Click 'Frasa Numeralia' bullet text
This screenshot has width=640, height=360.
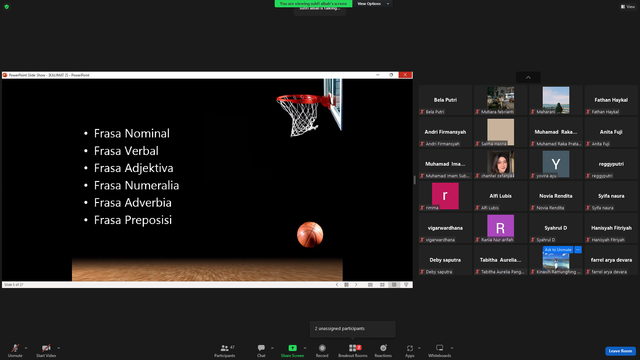(x=136, y=186)
